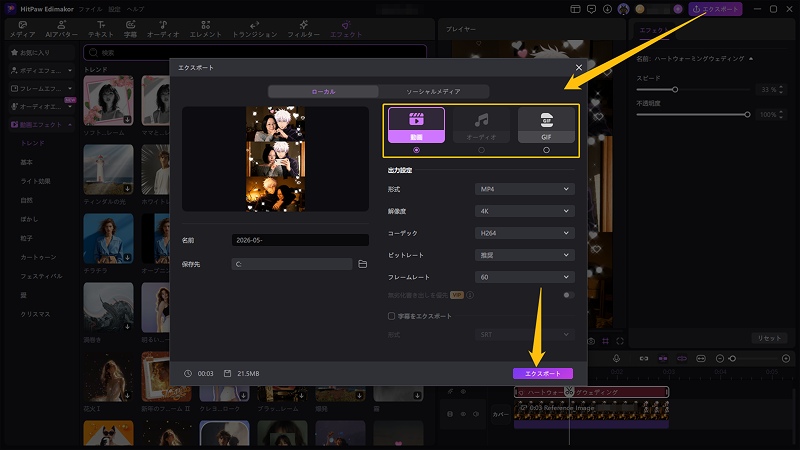This screenshot has height=450, width=800.
Task: Open the ヘルプ menu
Action: pos(135,9)
